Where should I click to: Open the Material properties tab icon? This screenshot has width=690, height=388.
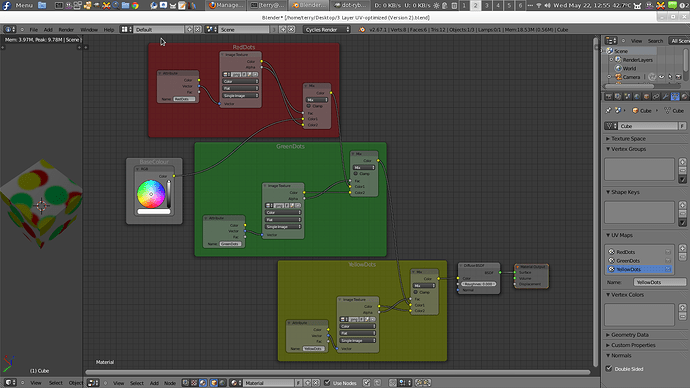coord(684,96)
